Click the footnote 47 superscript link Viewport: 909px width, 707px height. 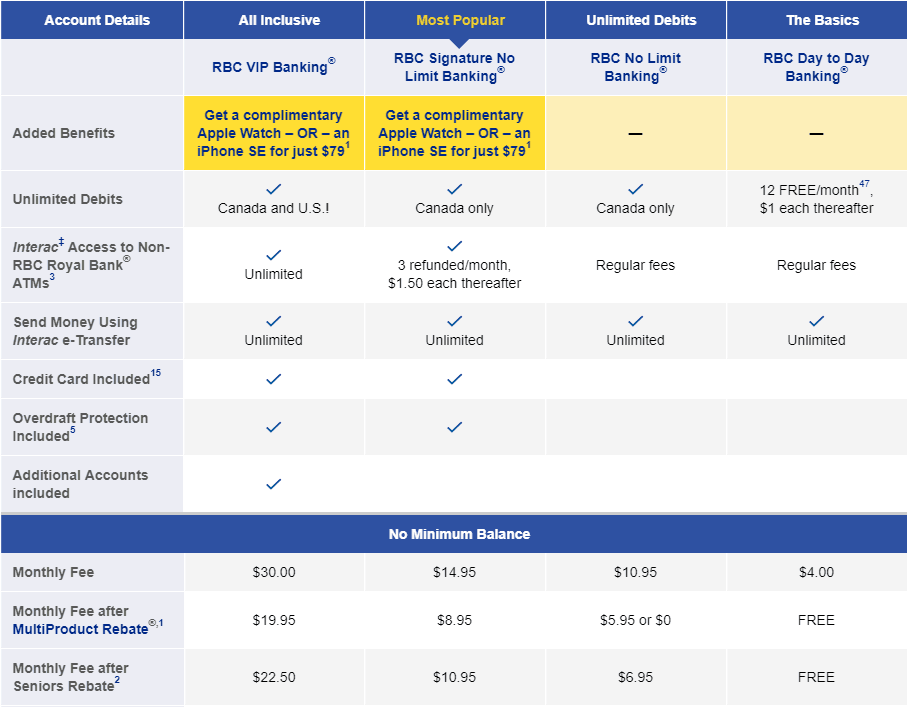864,184
